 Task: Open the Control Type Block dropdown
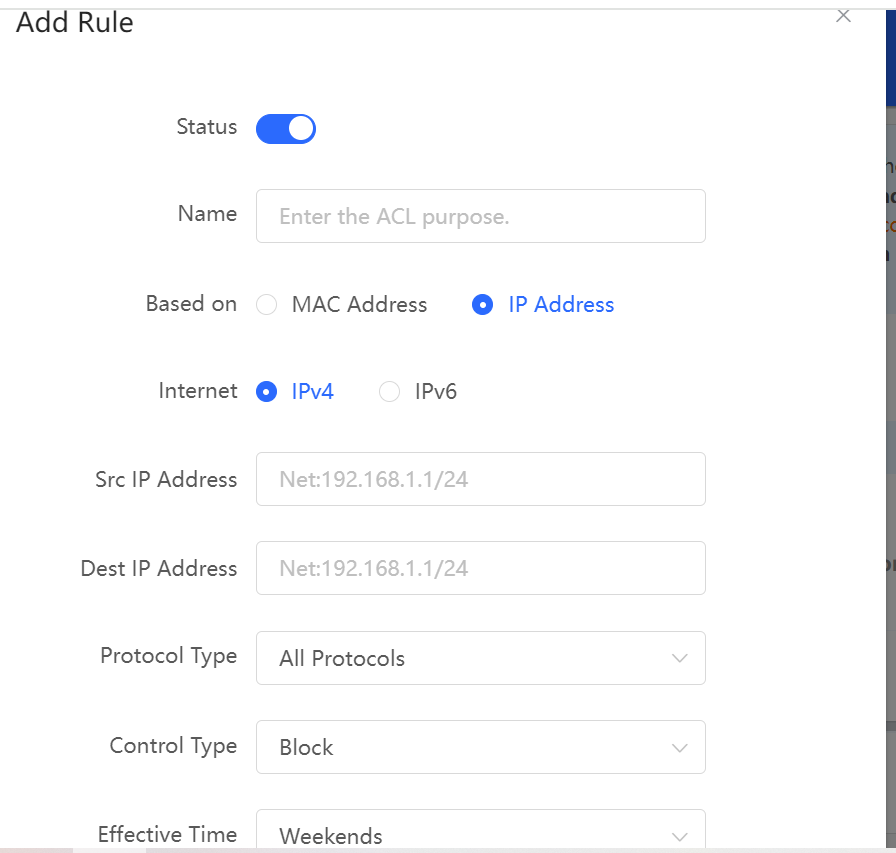[481, 747]
